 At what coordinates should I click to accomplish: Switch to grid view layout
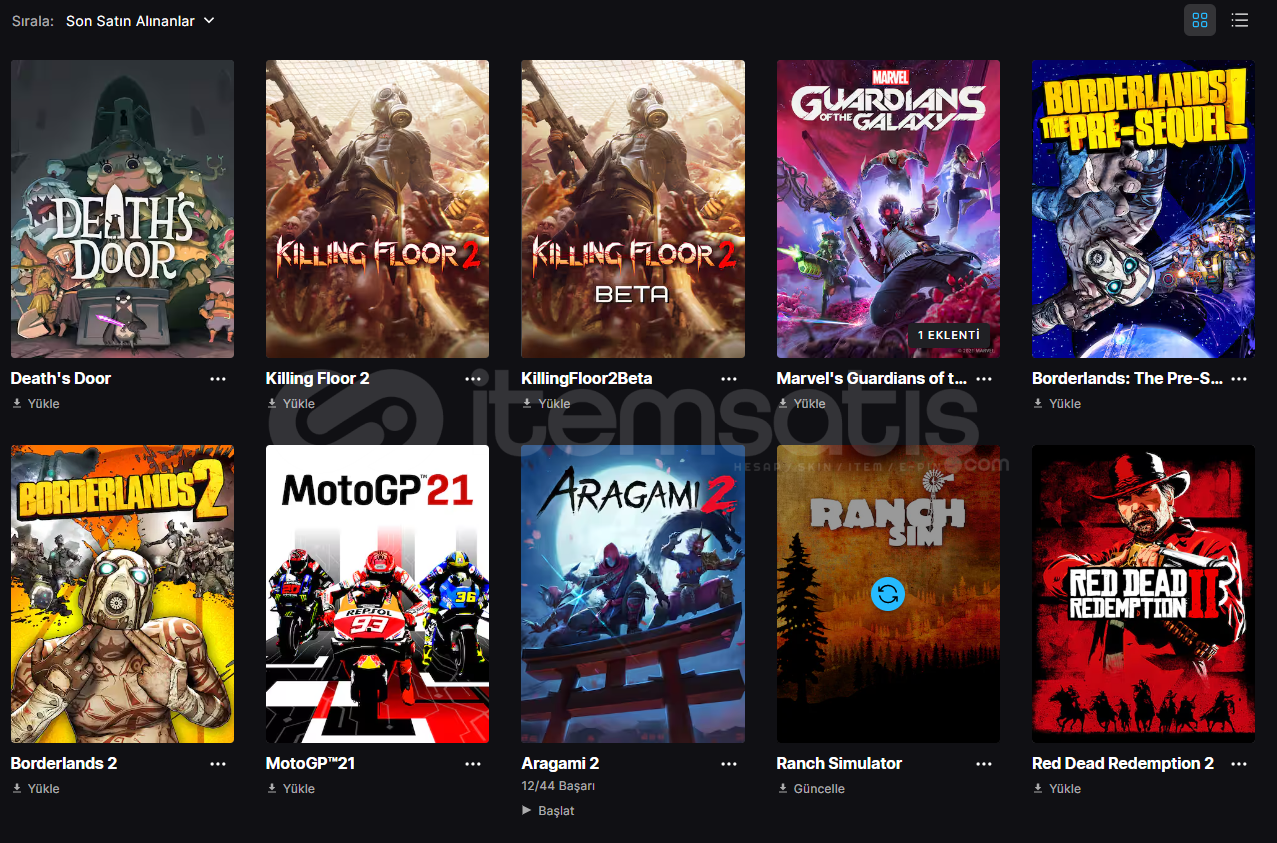click(x=1200, y=20)
